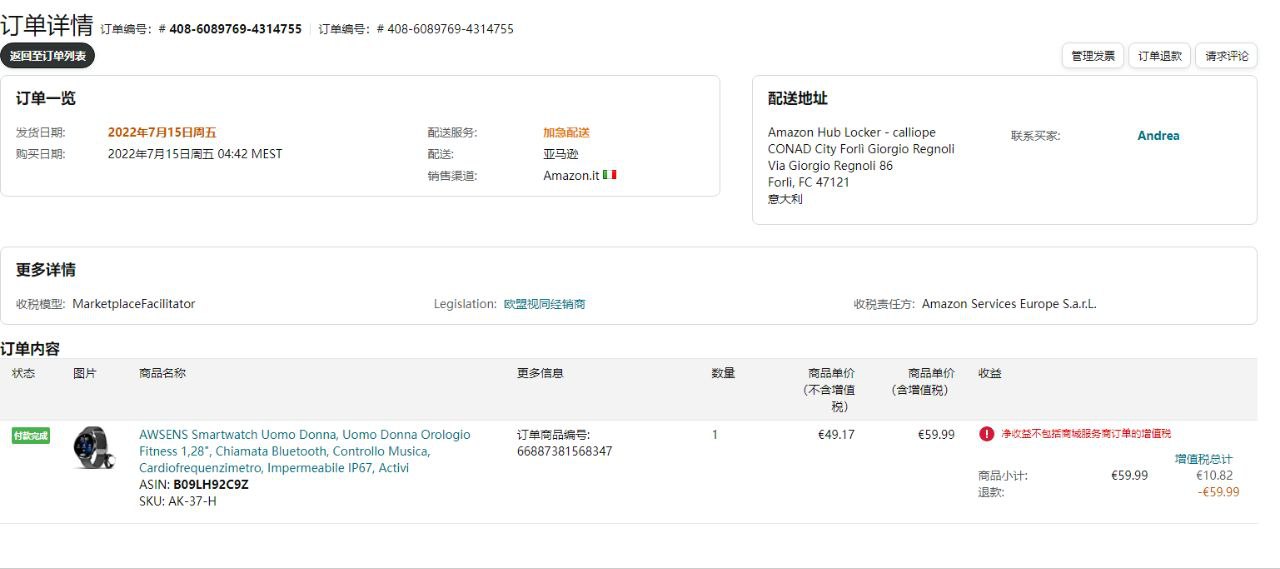Select SKU text AK-37-H
Image resolution: width=1280 pixels, height=569 pixels.
pyautogui.click(x=191, y=501)
